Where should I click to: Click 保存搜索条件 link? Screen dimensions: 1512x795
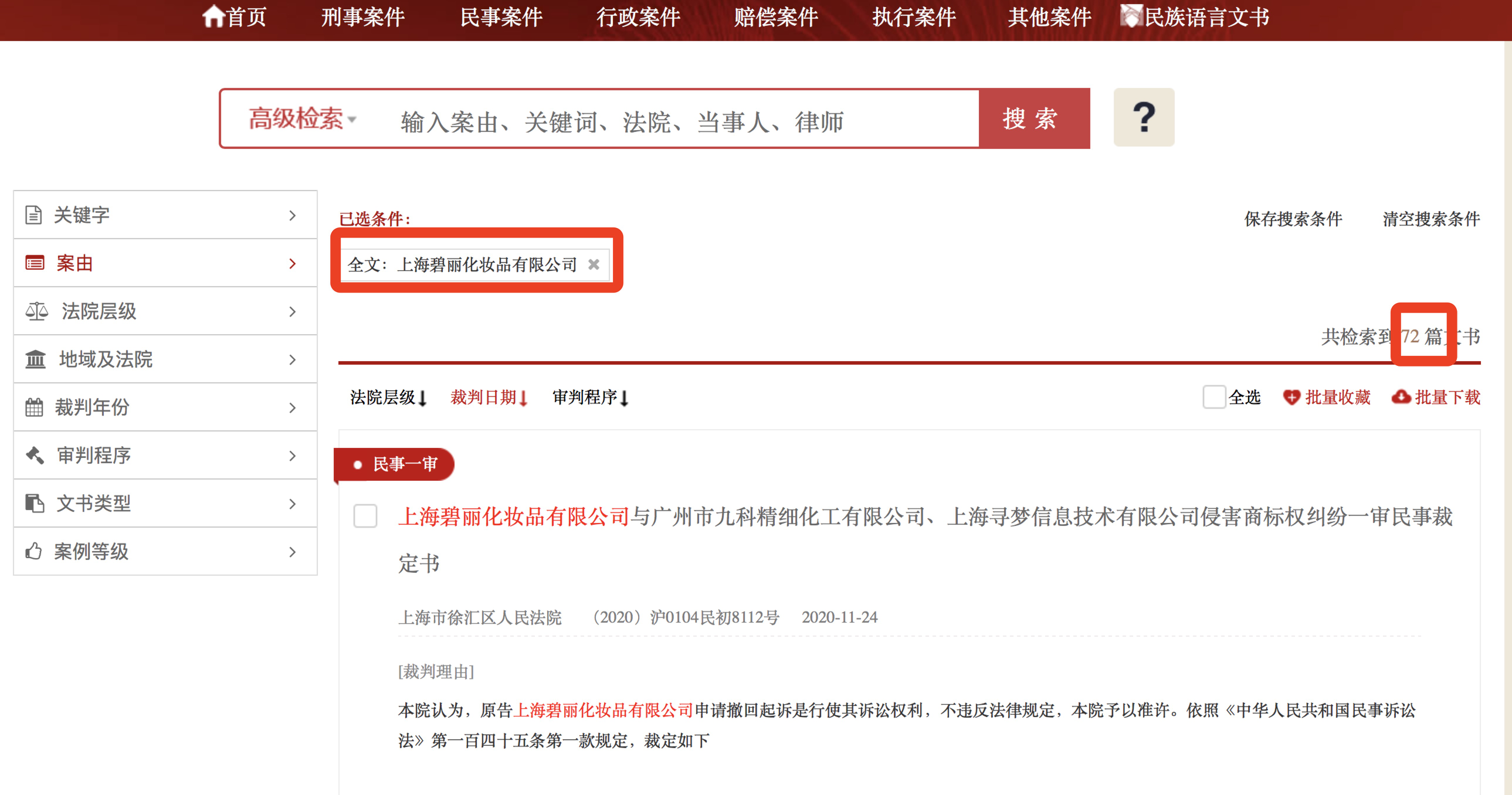1293,219
